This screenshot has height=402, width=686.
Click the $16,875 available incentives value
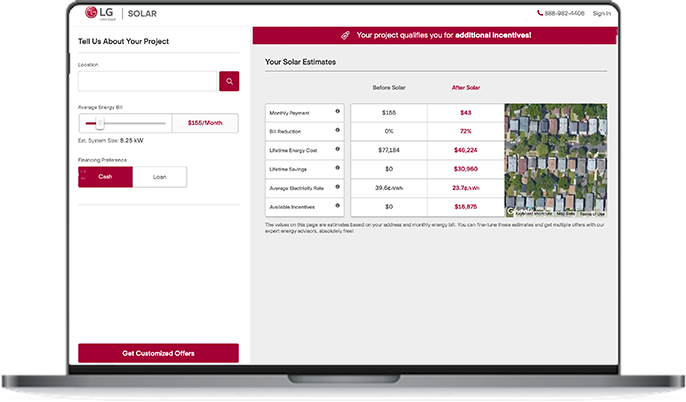(466, 206)
